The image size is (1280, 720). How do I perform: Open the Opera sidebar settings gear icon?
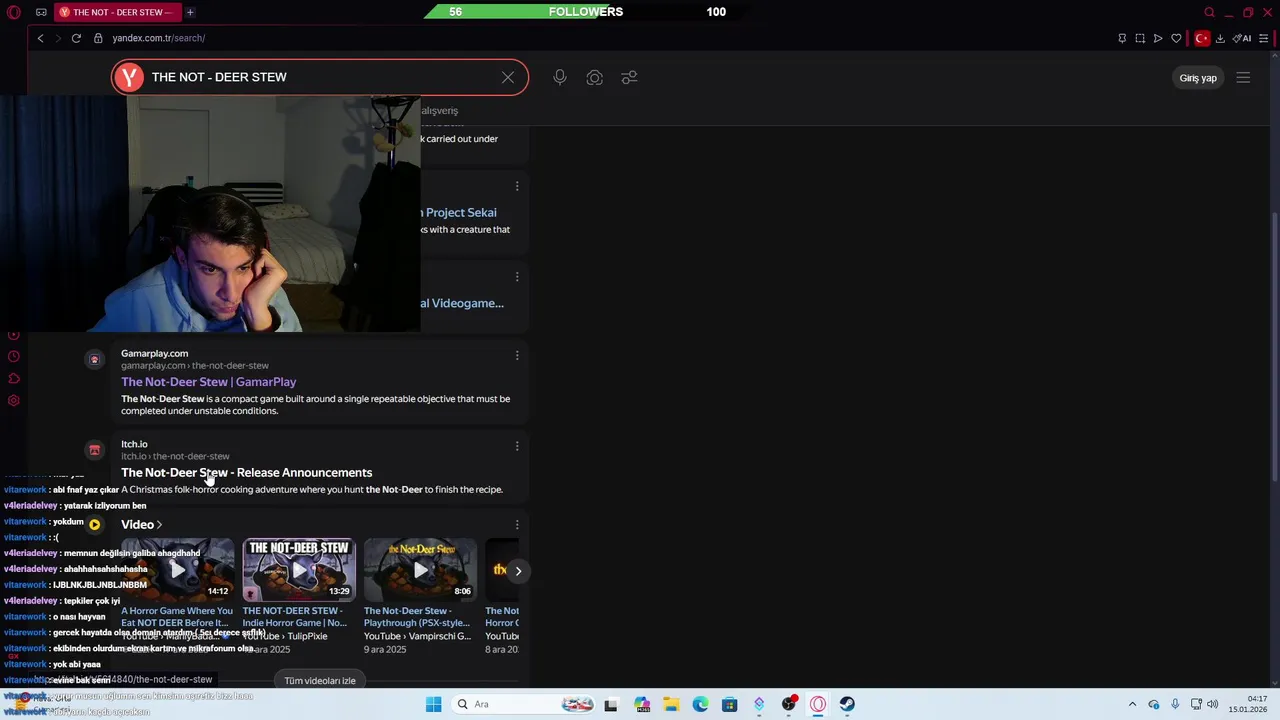[14, 401]
